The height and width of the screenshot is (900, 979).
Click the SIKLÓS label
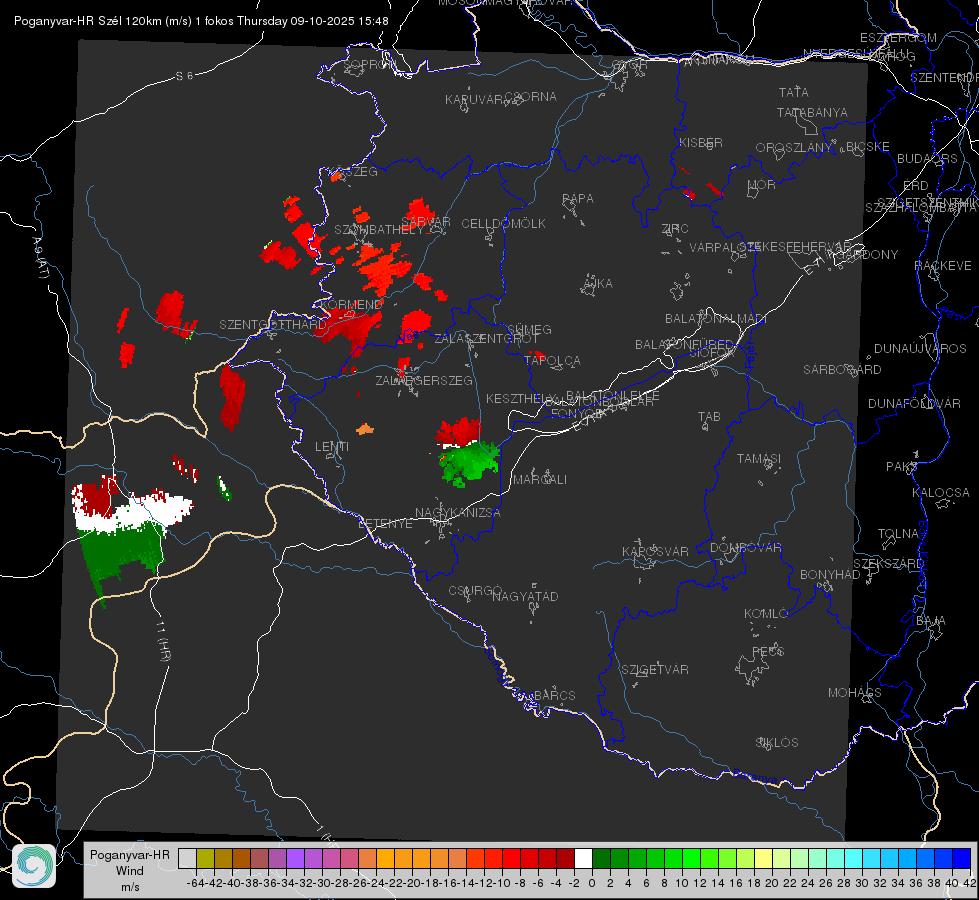(777, 743)
